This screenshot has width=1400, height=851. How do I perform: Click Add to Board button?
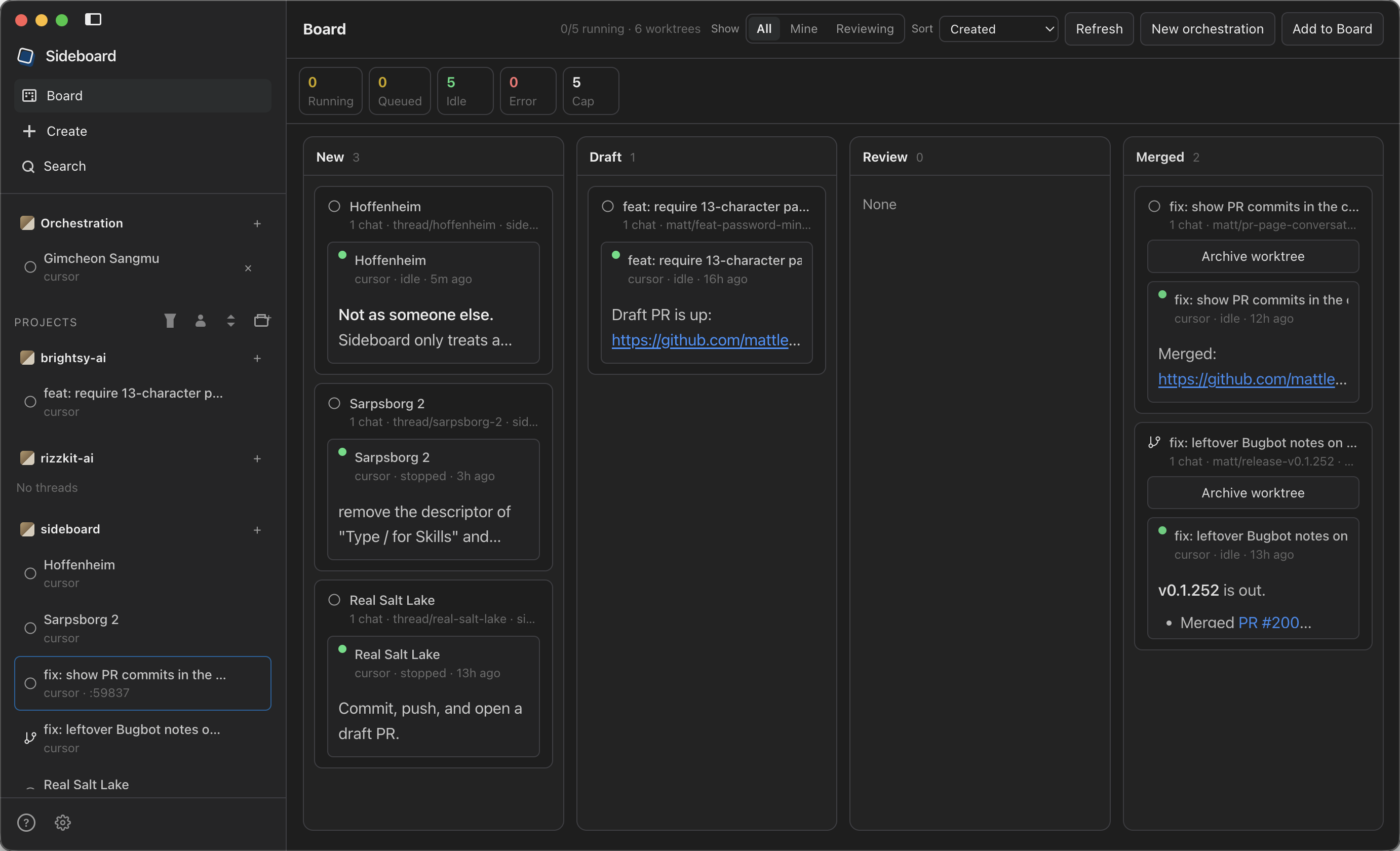[x=1332, y=29]
